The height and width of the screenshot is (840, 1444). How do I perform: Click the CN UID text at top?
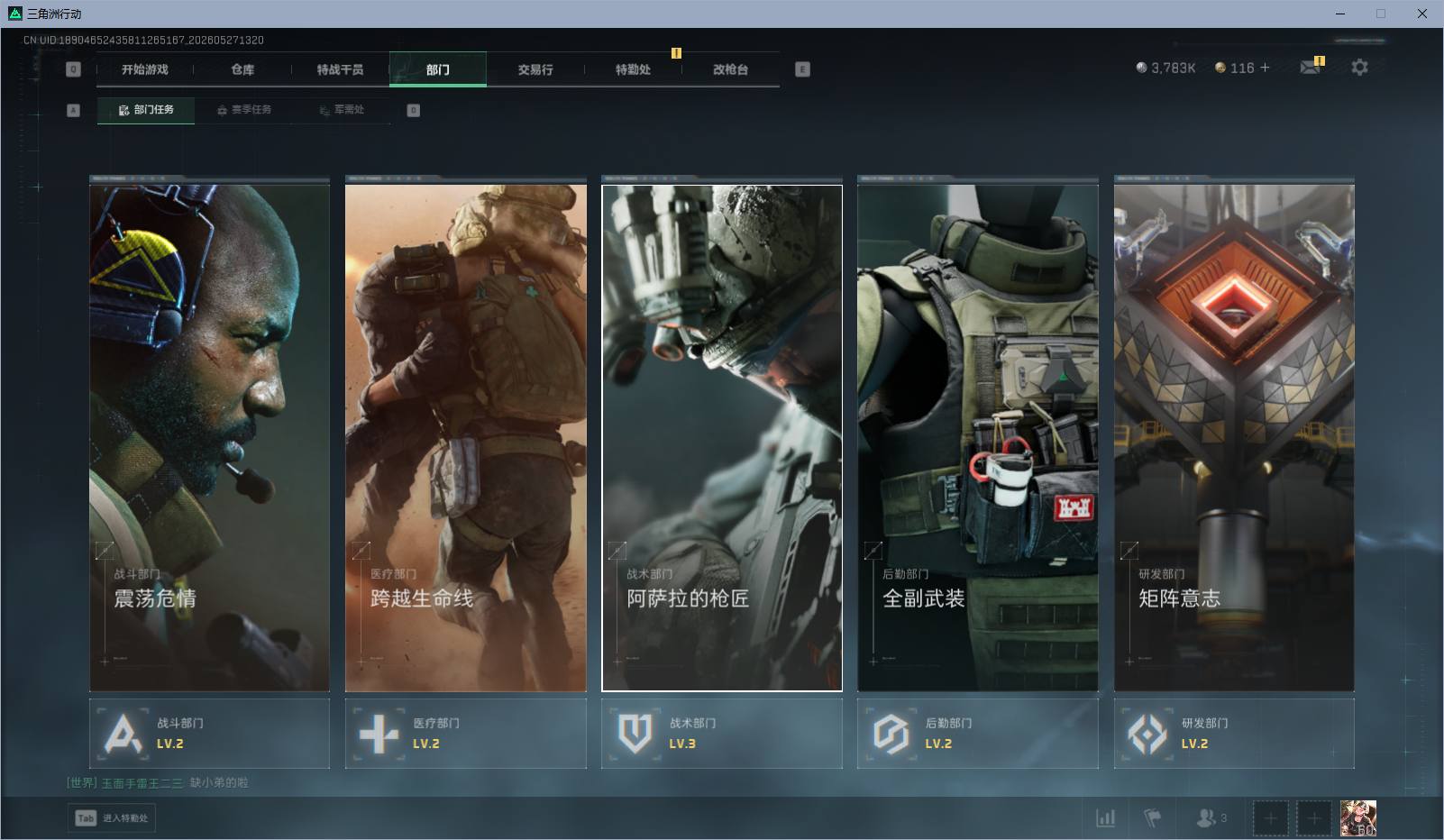pyautogui.click(x=143, y=40)
